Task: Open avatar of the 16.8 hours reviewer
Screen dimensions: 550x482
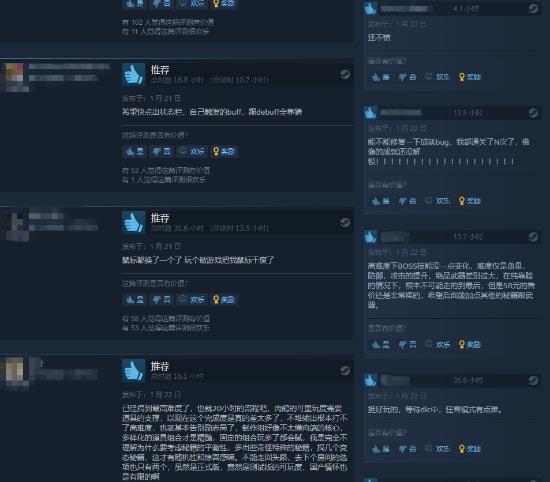Action: click(x=13, y=73)
